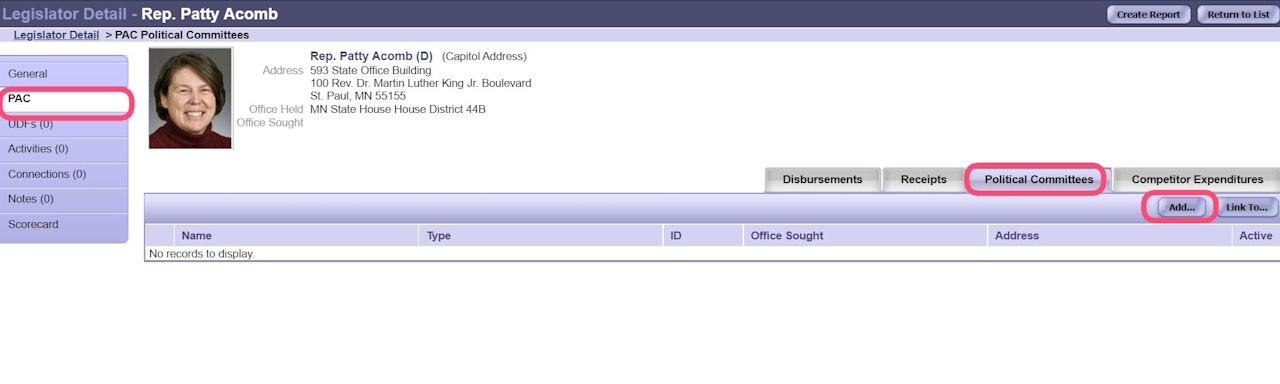Screen dimensions: 1280x384
Task: Sort table by Active column
Action: point(1255,236)
